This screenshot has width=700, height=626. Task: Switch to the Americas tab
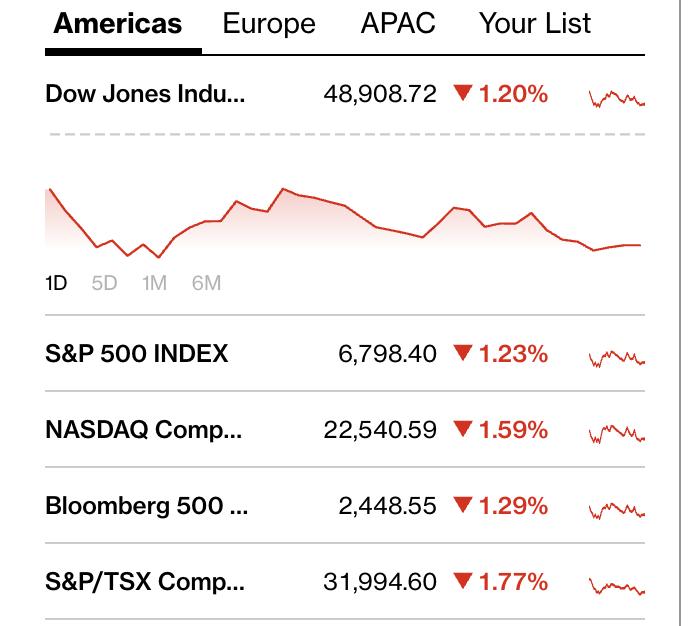pyautogui.click(x=118, y=24)
